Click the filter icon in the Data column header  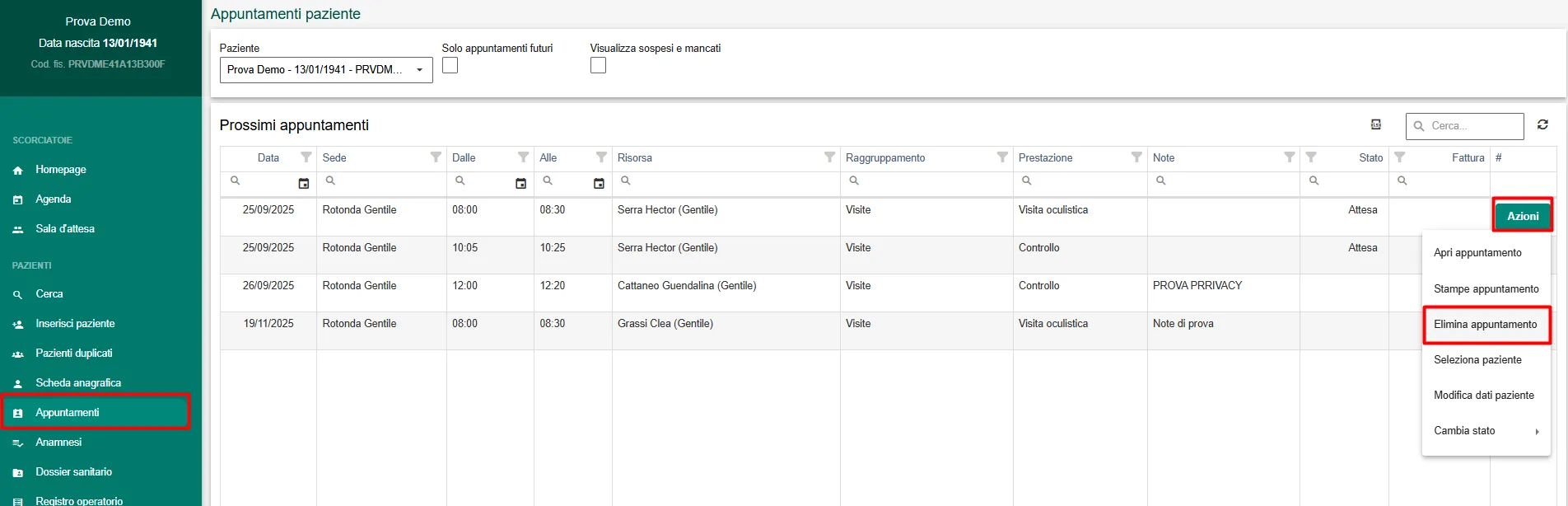point(306,157)
